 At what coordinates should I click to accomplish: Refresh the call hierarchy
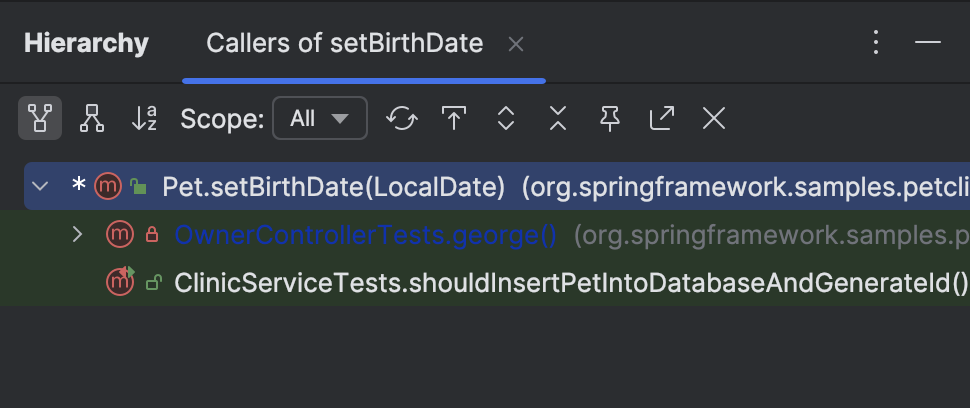pos(402,119)
